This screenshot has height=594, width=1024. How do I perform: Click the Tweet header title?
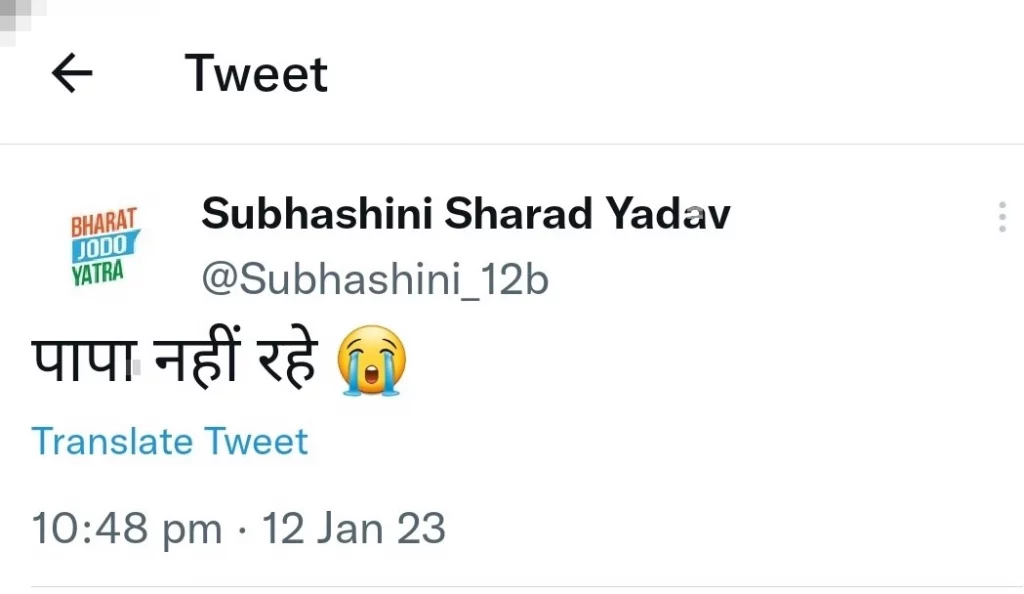coord(256,74)
